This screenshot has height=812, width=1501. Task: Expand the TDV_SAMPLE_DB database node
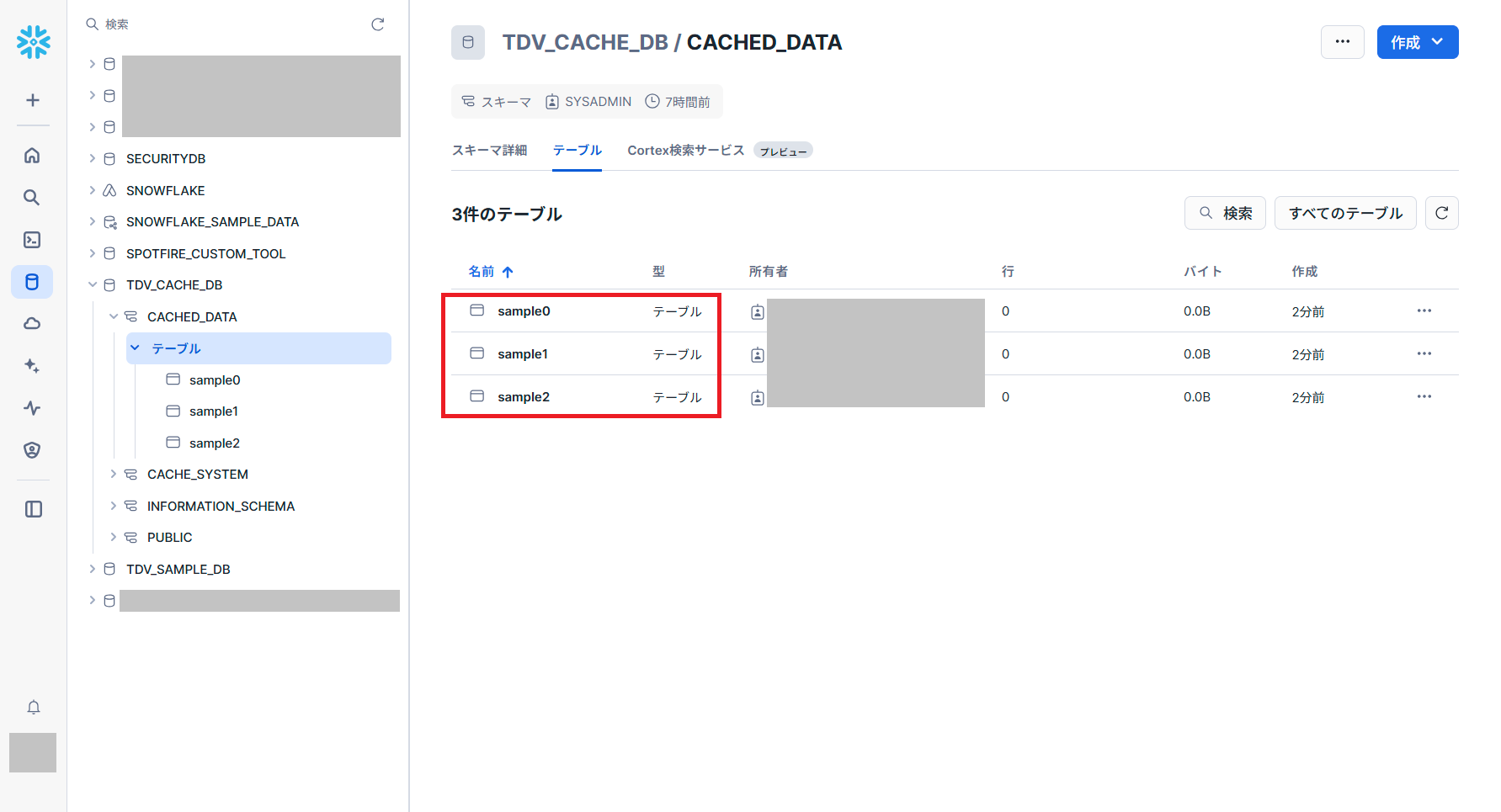[x=93, y=569]
